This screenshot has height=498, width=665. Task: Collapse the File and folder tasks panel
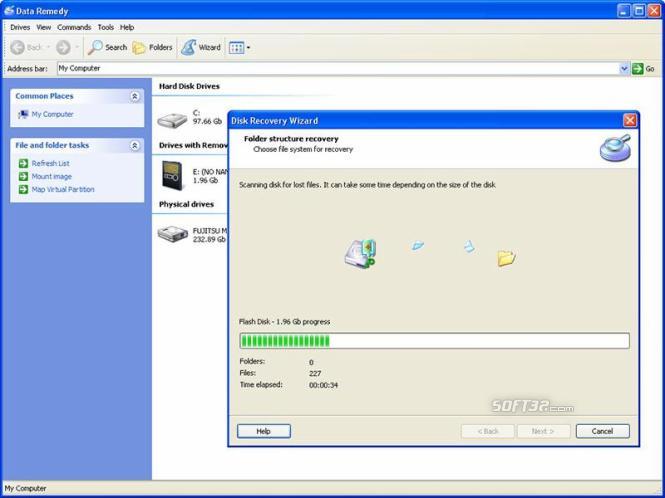[x=134, y=145]
